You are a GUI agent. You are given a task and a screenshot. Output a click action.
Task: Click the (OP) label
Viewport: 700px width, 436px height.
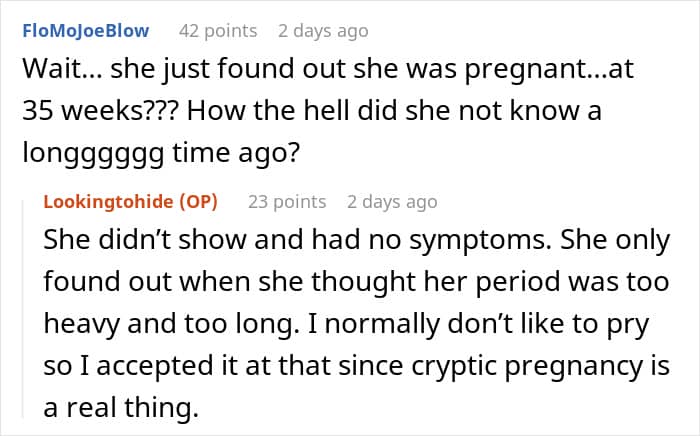203,202
